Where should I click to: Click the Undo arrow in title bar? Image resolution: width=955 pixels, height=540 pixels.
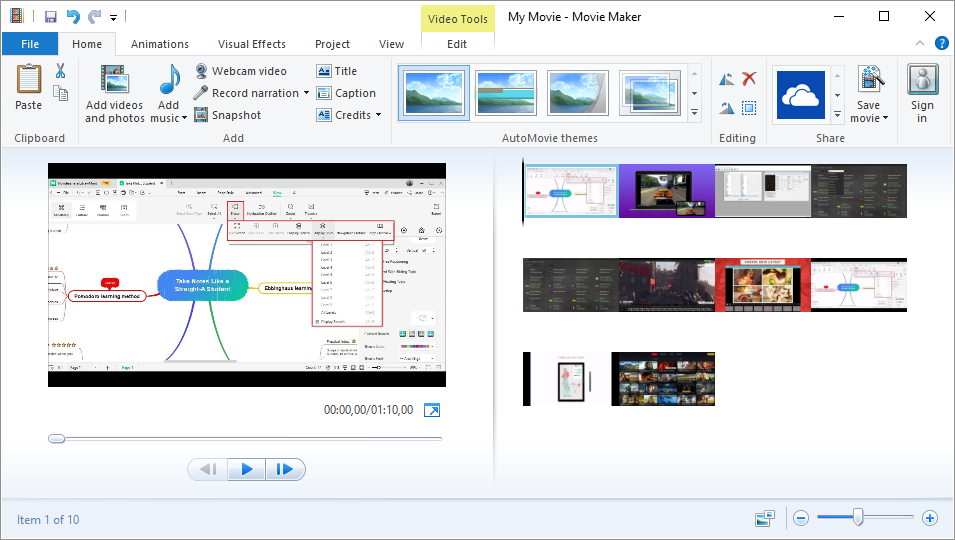(73, 16)
